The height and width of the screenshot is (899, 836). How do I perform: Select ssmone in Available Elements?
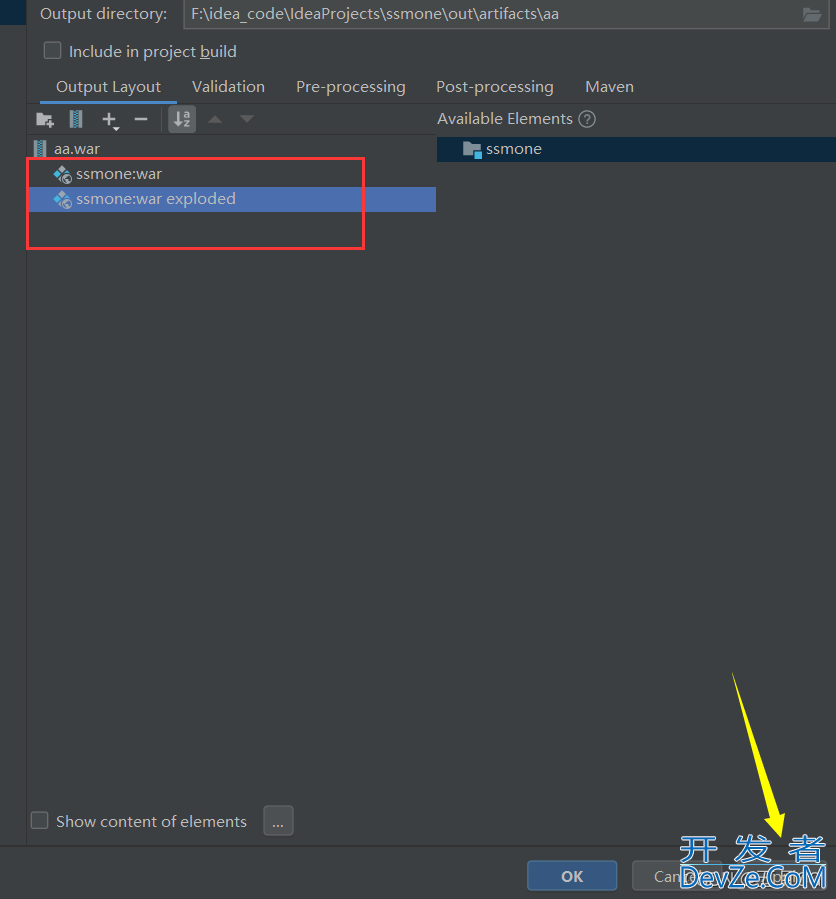point(636,149)
